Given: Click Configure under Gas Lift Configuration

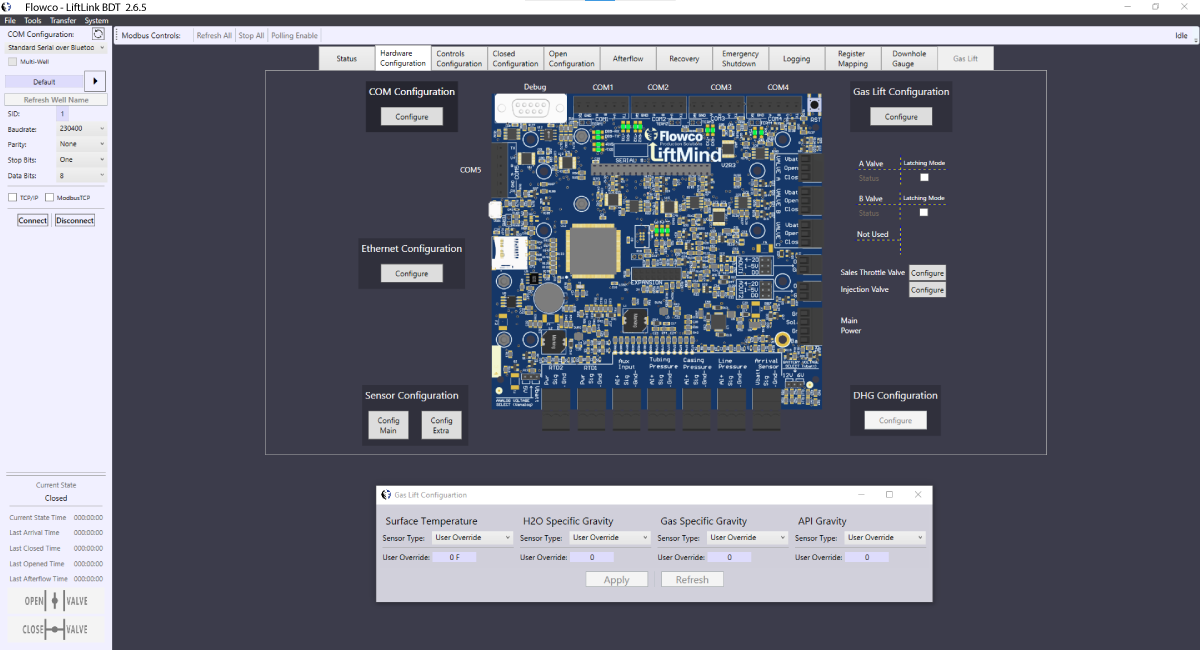Looking at the screenshot, I should pos(901,117).
